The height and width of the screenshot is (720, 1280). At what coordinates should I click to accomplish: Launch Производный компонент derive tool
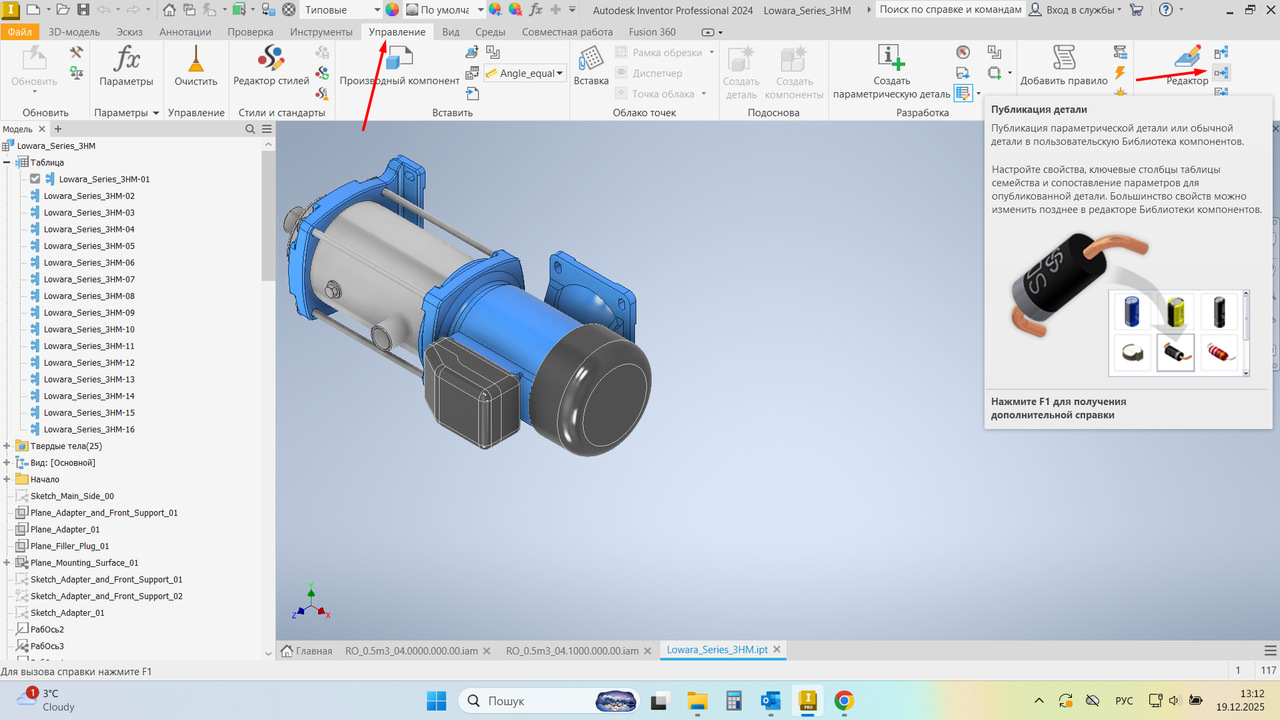(x=399, y=65)
